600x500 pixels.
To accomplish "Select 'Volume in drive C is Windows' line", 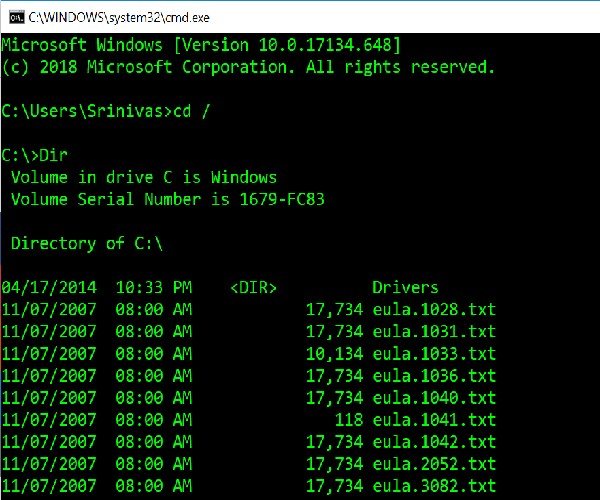I will [144, 177].
